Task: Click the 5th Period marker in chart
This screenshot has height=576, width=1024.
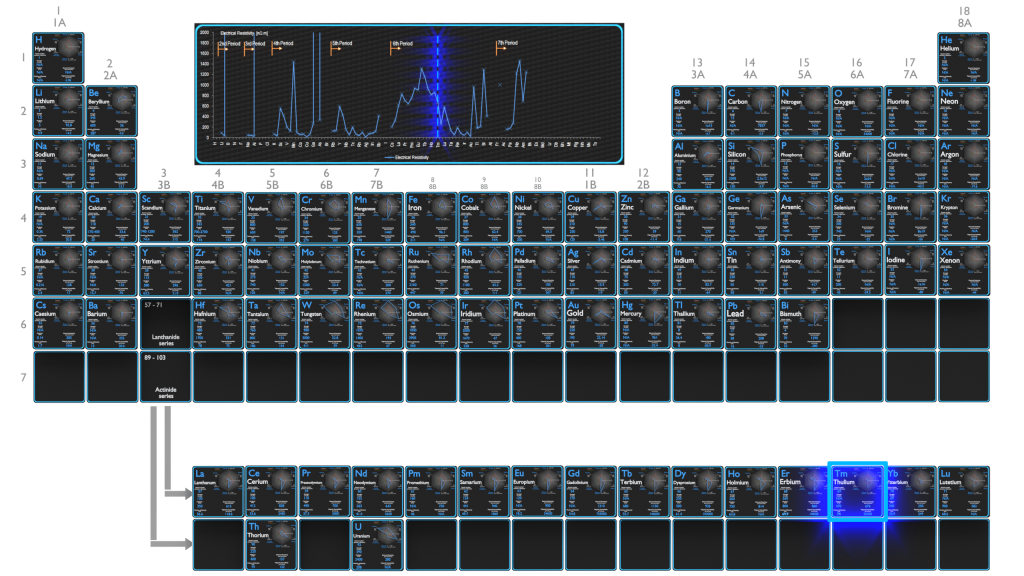Action: pos(341,45)
